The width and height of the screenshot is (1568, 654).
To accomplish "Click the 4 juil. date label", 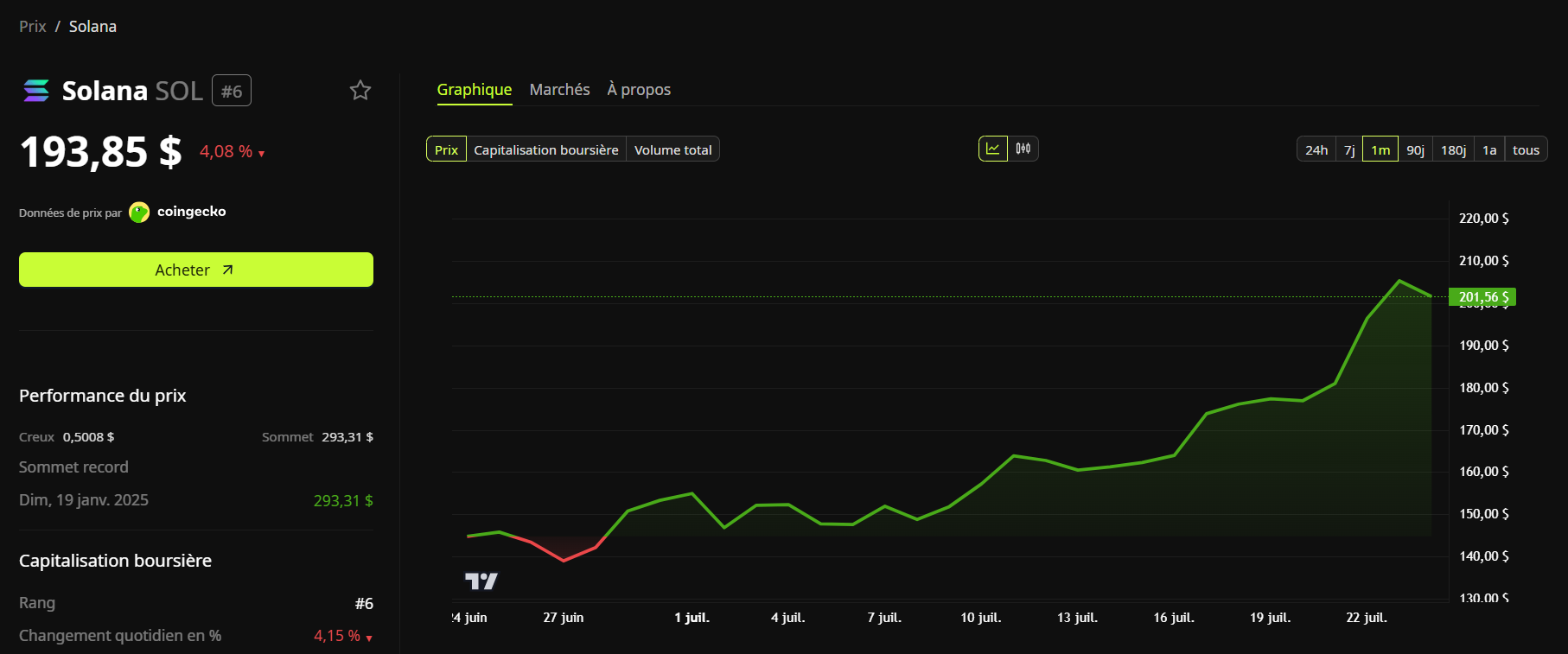I will tap(788, 618).
